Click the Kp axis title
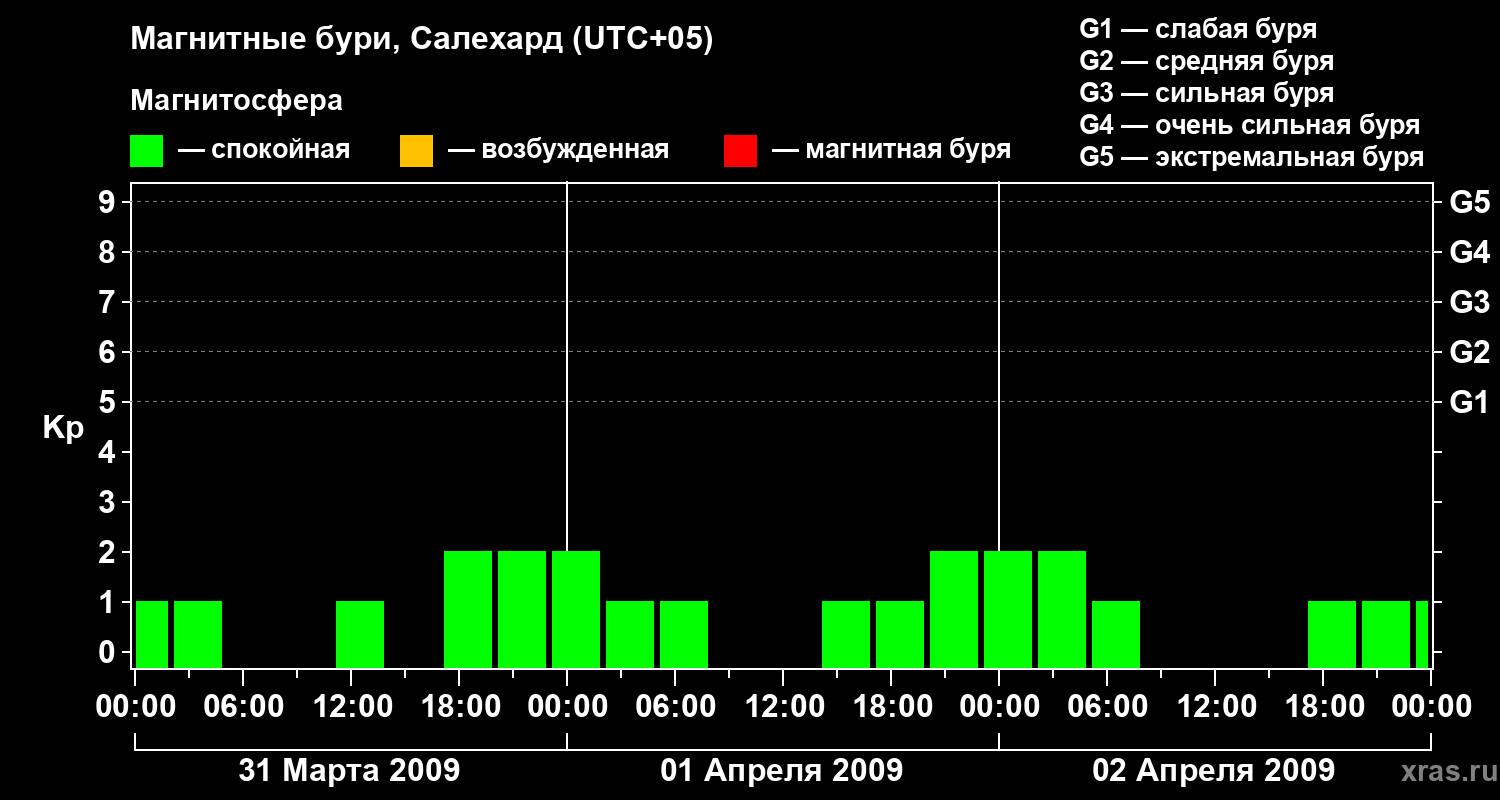The image size is (1500, 800). pos(63,428)
